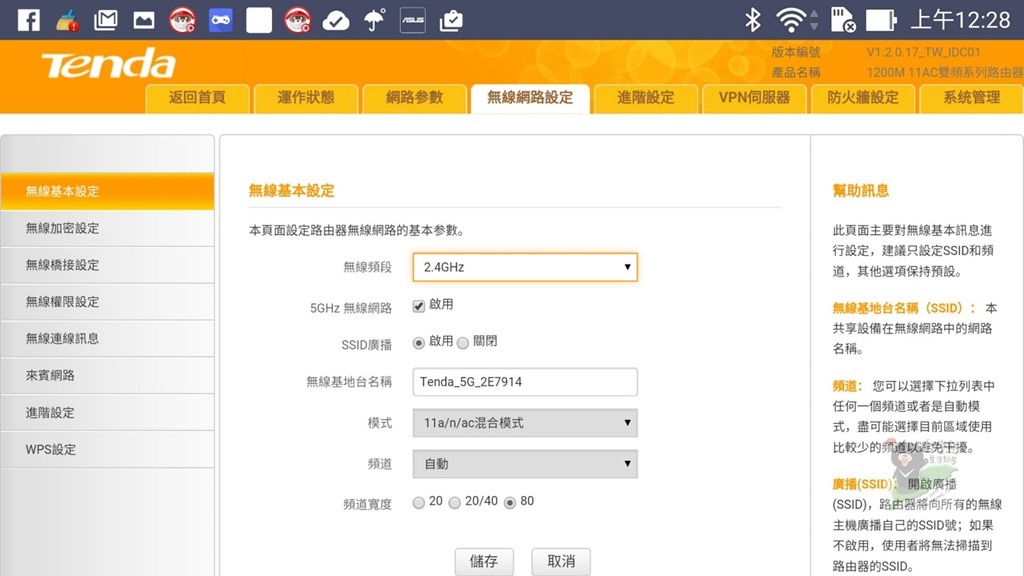Click the Tenda logo
1024x576 pixels.
click(108, 64)
